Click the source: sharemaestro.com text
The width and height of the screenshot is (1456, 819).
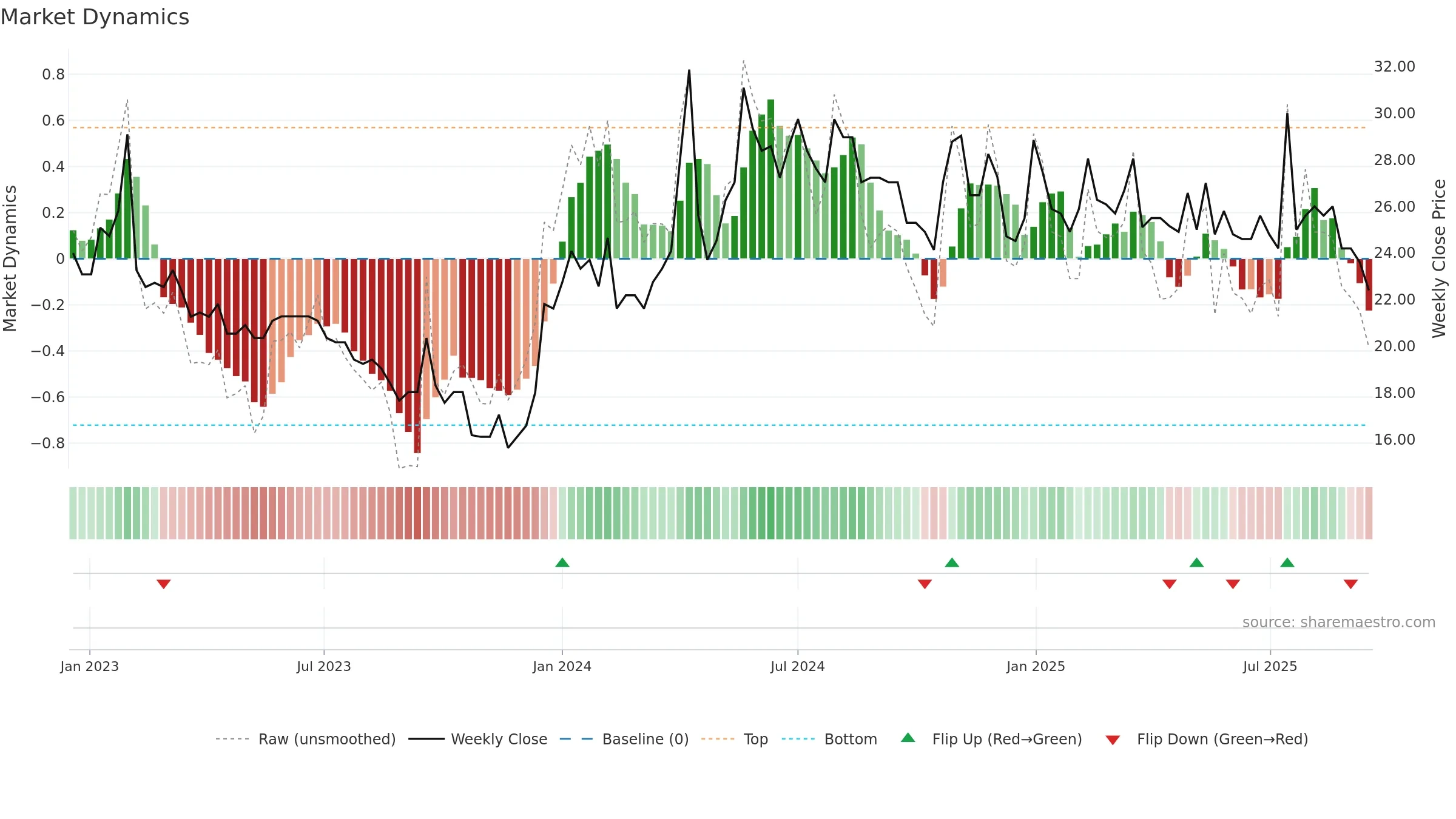[x=1339, y=622]
